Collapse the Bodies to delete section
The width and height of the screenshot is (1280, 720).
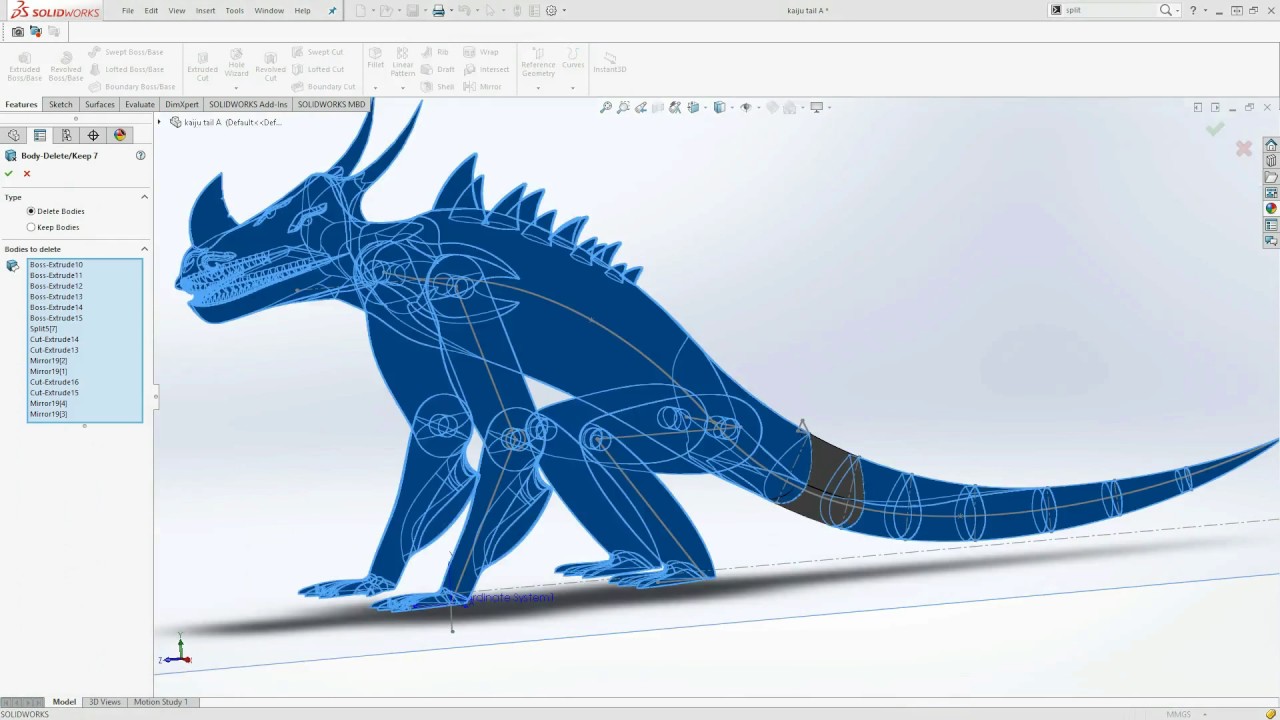[144, 249]
